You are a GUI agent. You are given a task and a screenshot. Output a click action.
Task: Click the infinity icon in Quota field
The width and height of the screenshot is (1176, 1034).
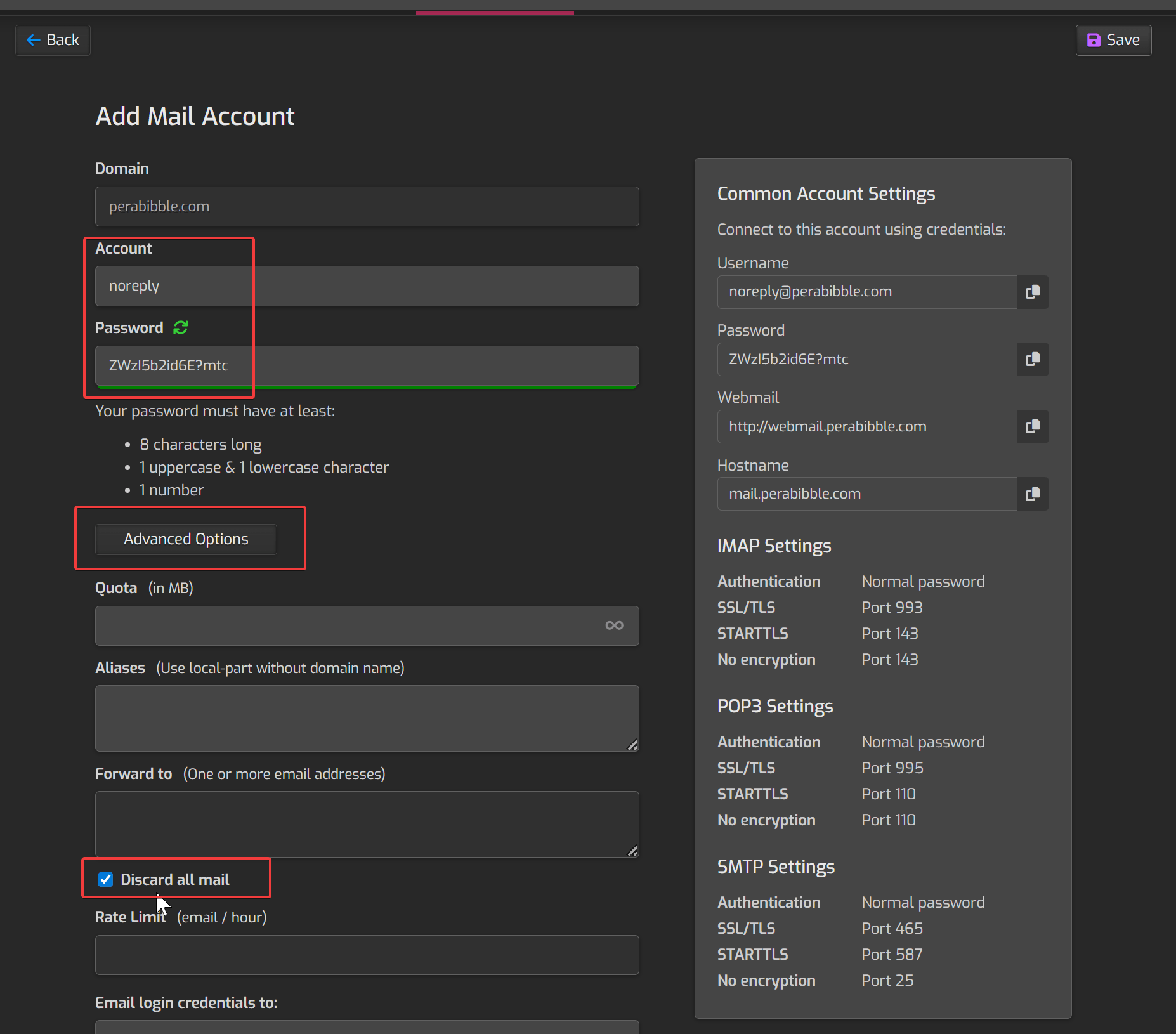pyautogui.click(x=614, y=625)
